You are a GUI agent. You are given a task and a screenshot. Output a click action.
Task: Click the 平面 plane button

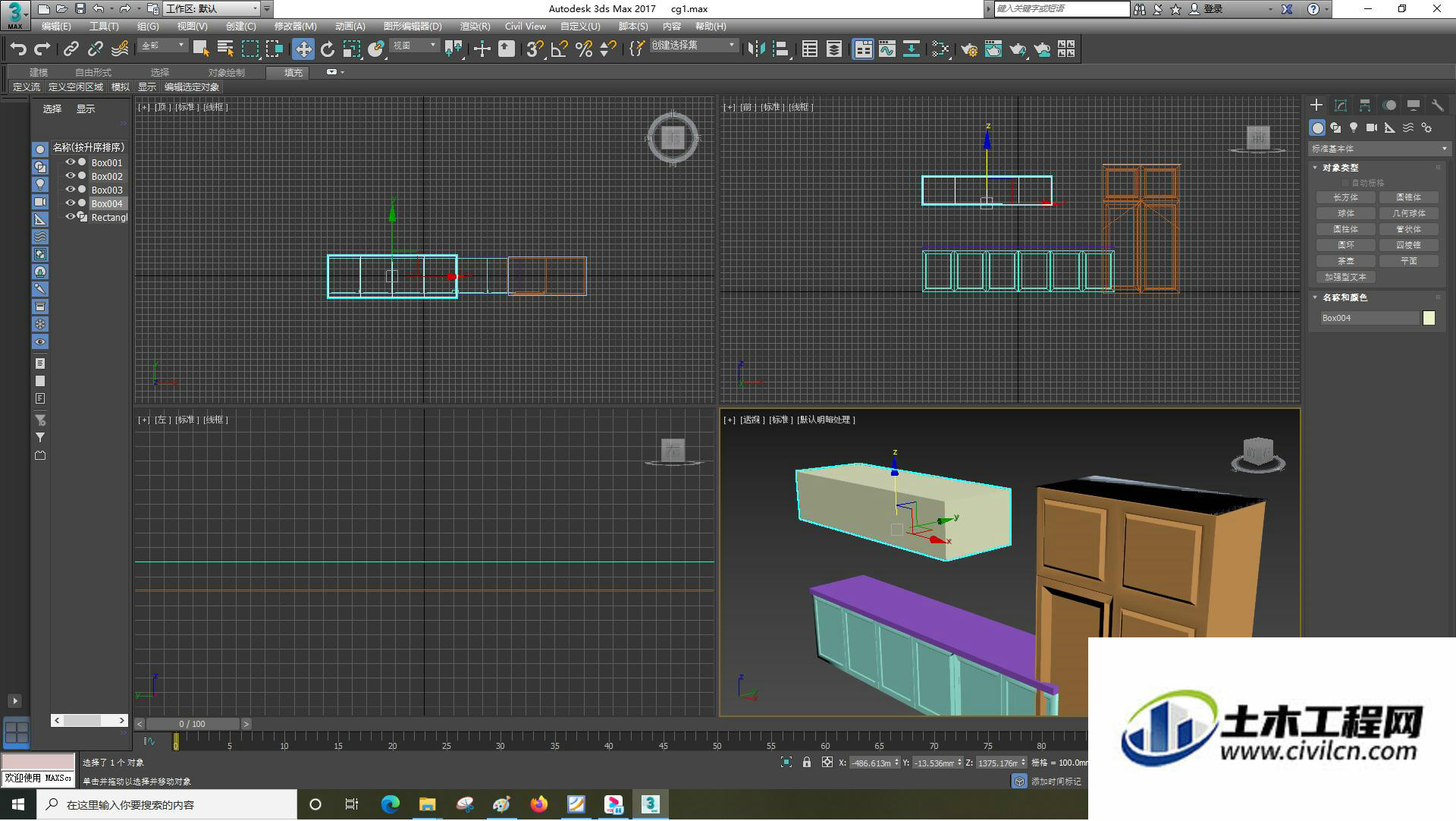(x=1409, y=261)
